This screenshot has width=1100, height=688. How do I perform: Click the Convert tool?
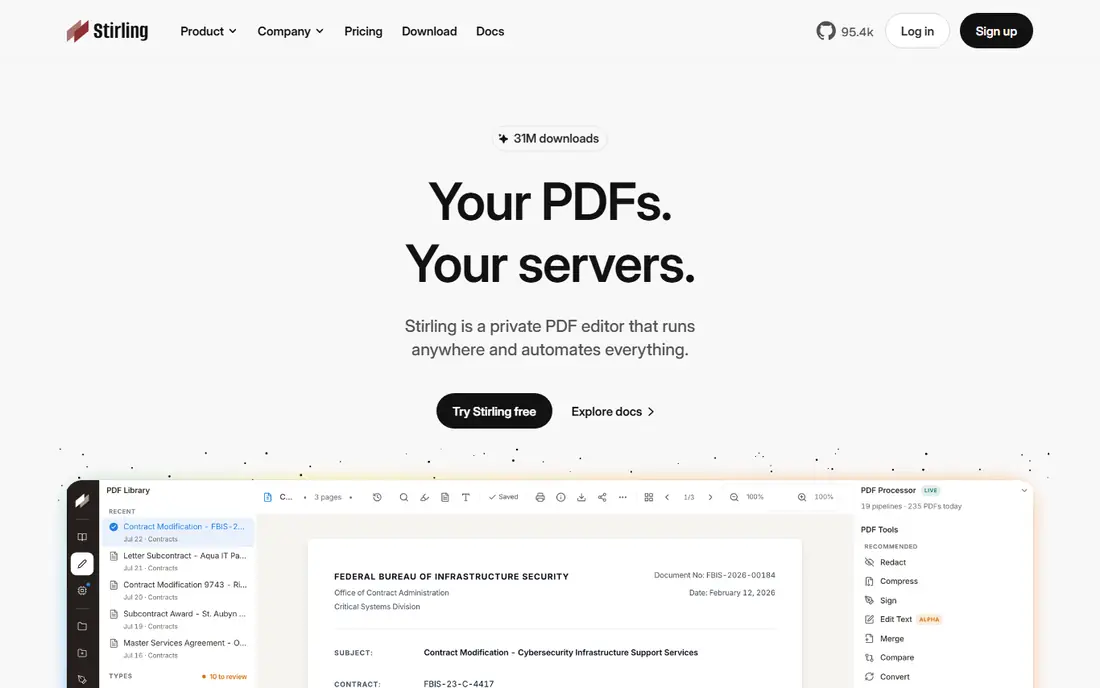(x=887, y=677)
